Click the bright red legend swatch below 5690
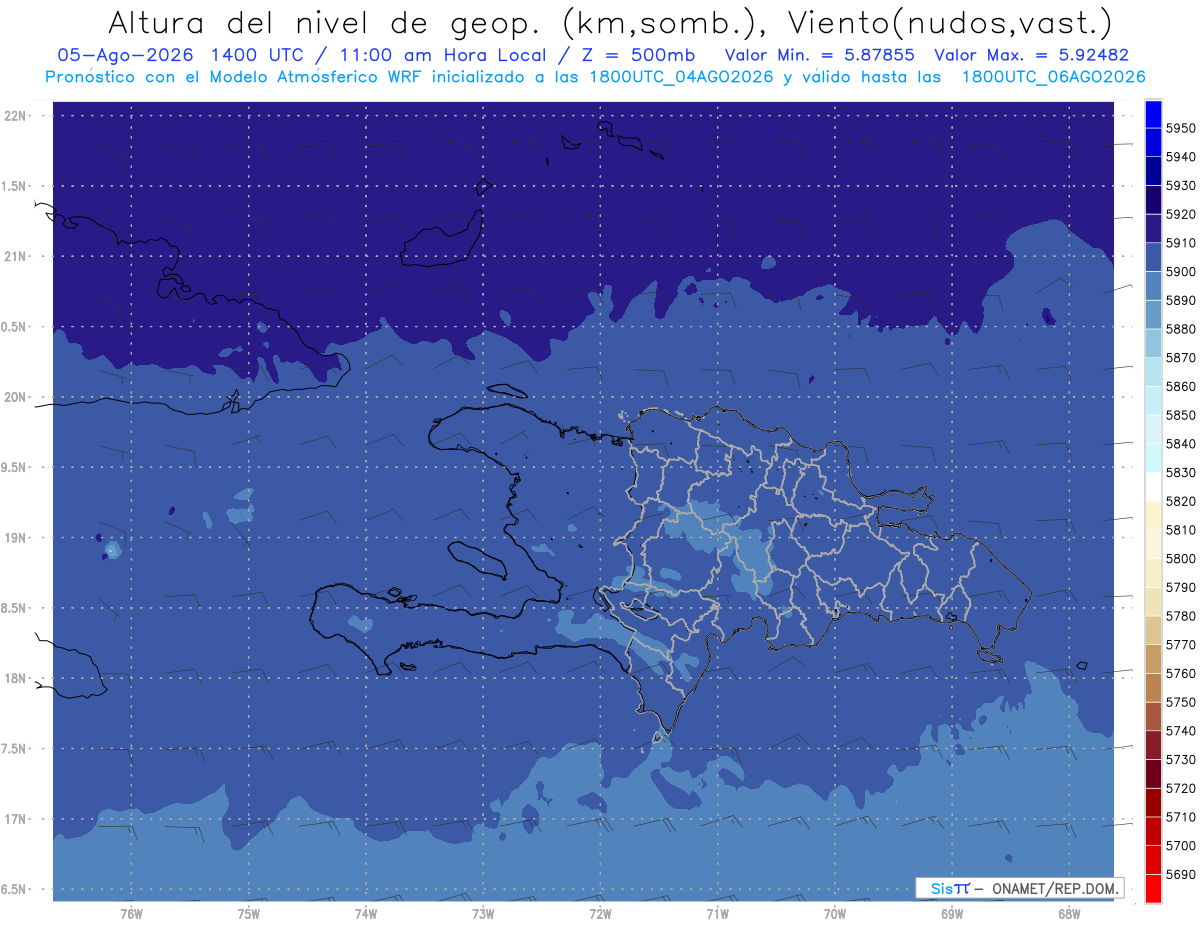The width and height of the screenshot is (1200, 927). [x=1153, y=888]
